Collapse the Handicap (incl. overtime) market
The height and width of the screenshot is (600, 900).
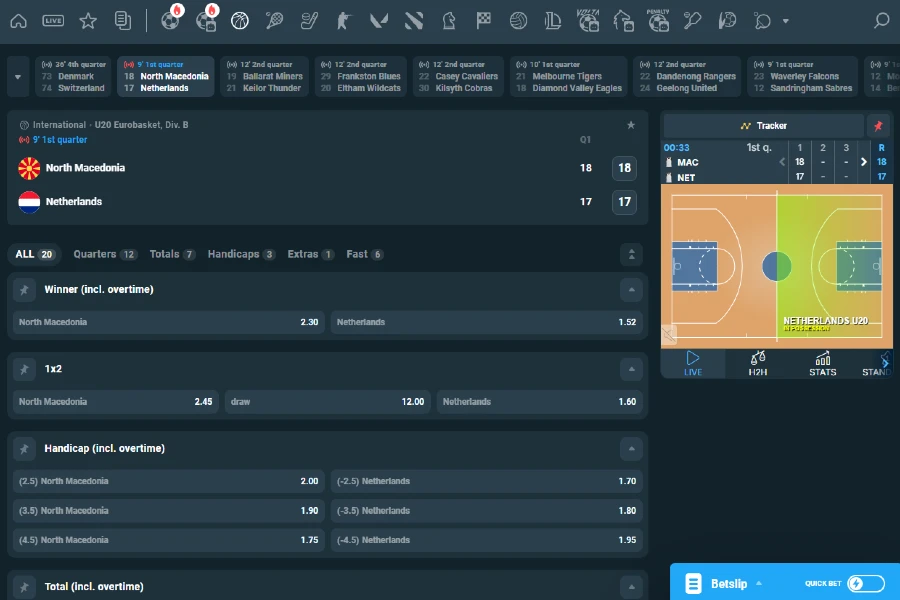coord(631,449)
